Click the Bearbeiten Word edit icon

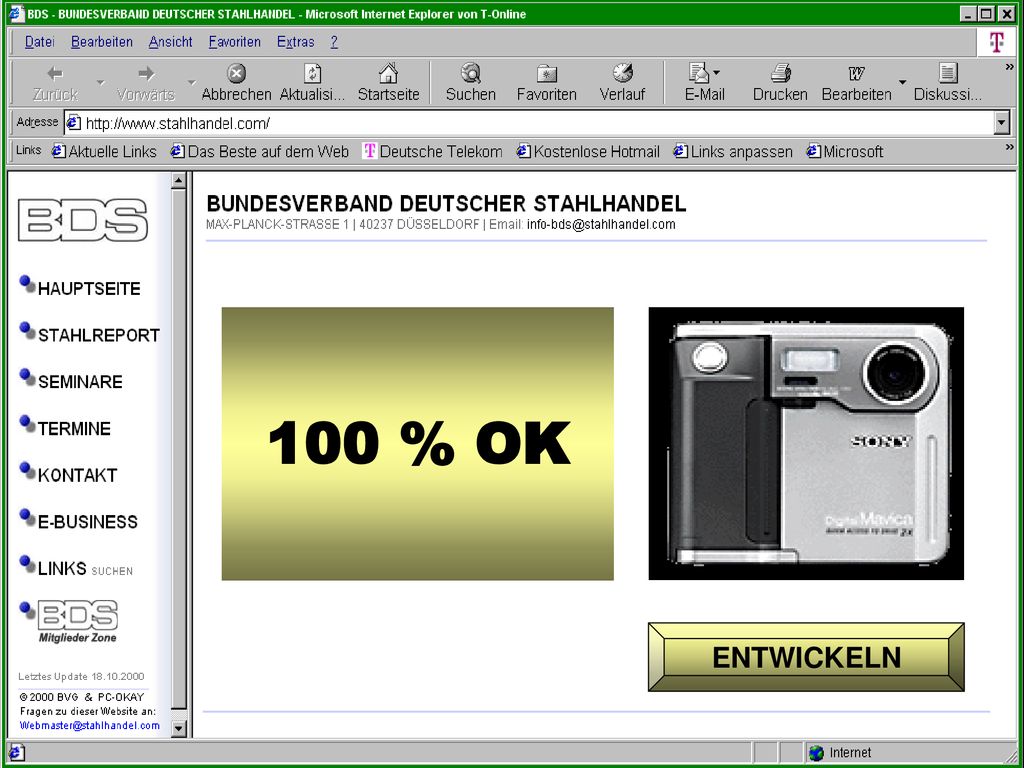(x=856, y=73)
